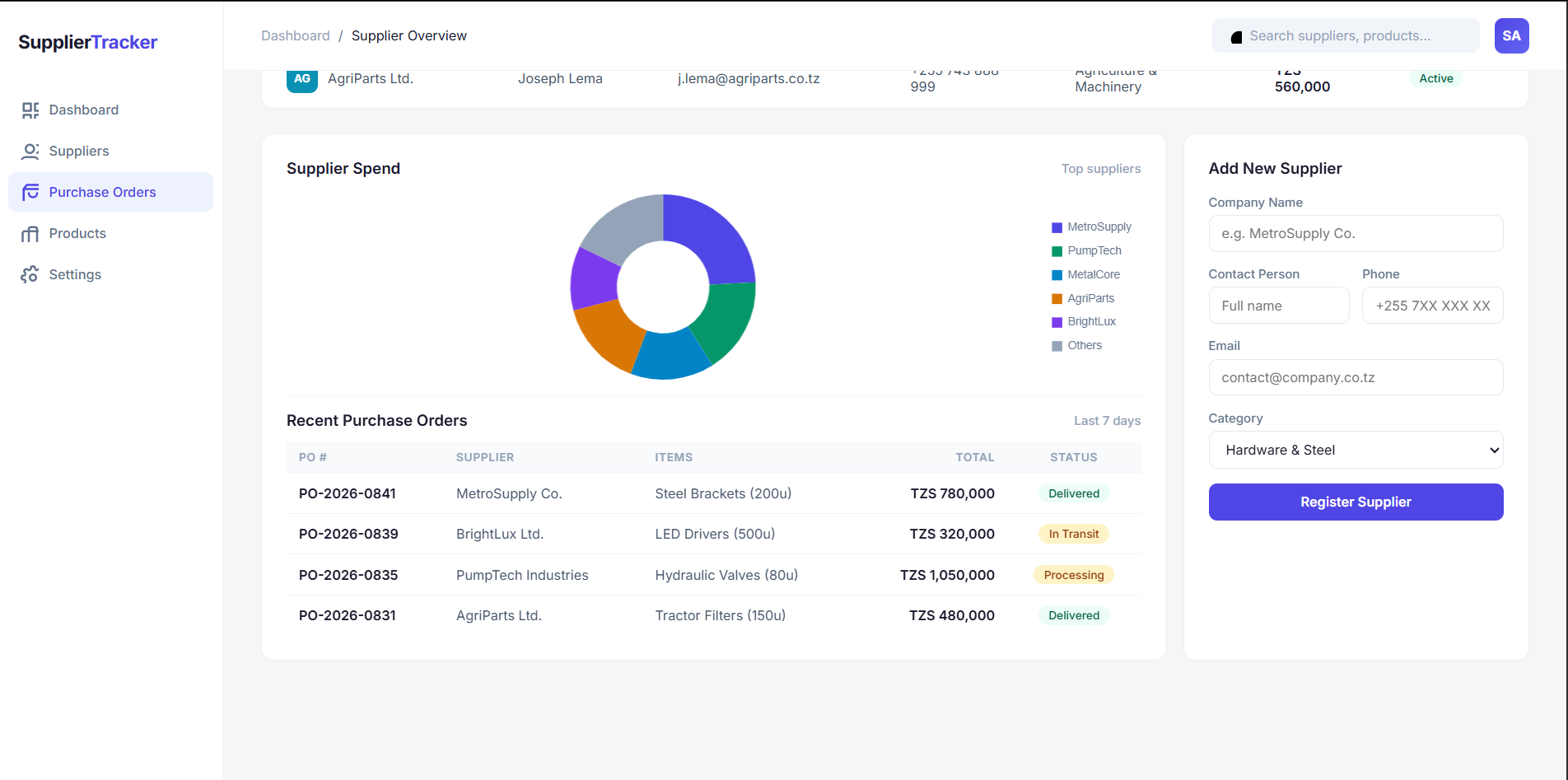Select order PO-2026-0841
Image resolution: width=1568 pixels, height=780 pixels.
click(348, 493)
